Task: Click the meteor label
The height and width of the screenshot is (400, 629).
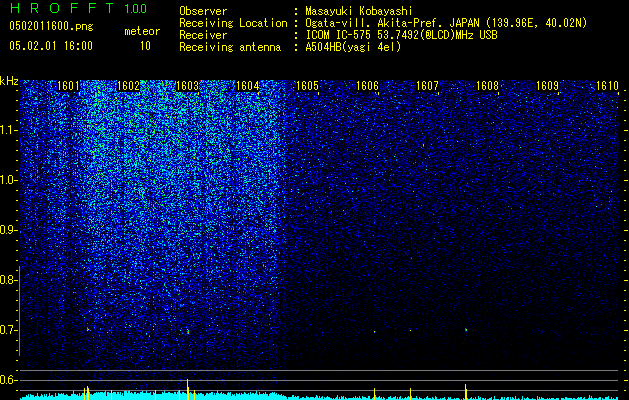Action: (142, 31)
